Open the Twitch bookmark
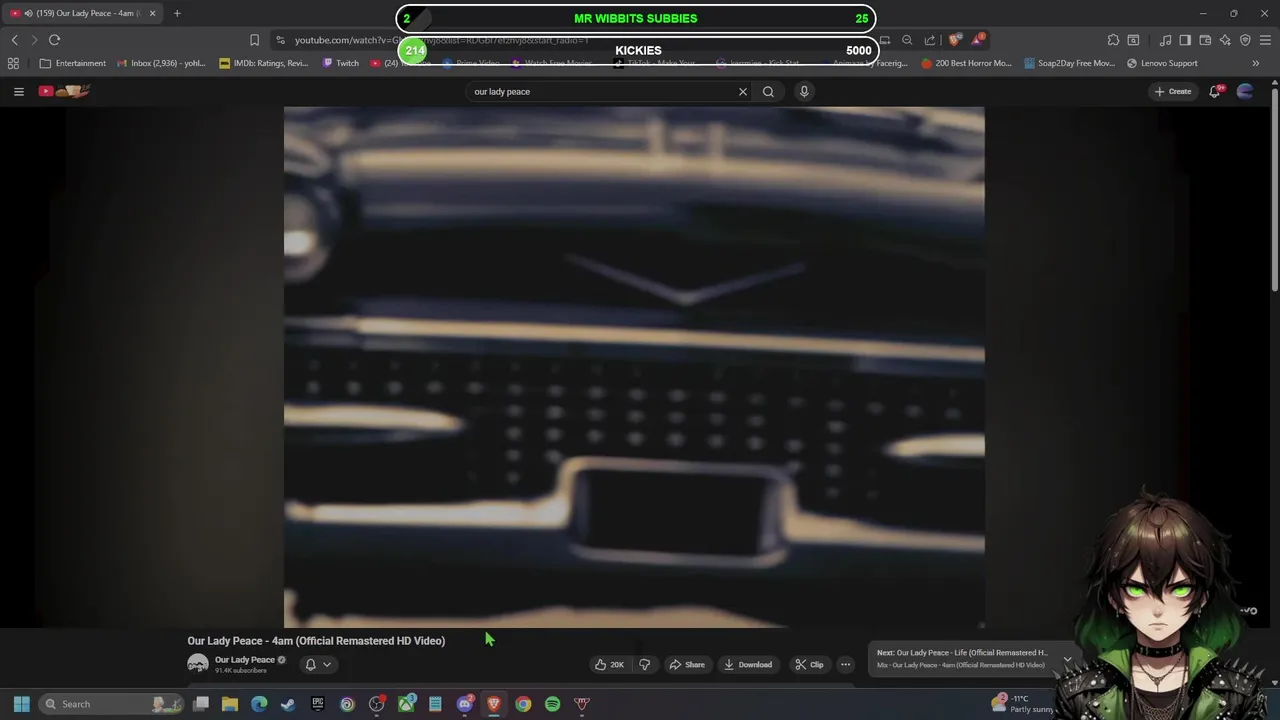1280x720 pixels. coord(340,63)
